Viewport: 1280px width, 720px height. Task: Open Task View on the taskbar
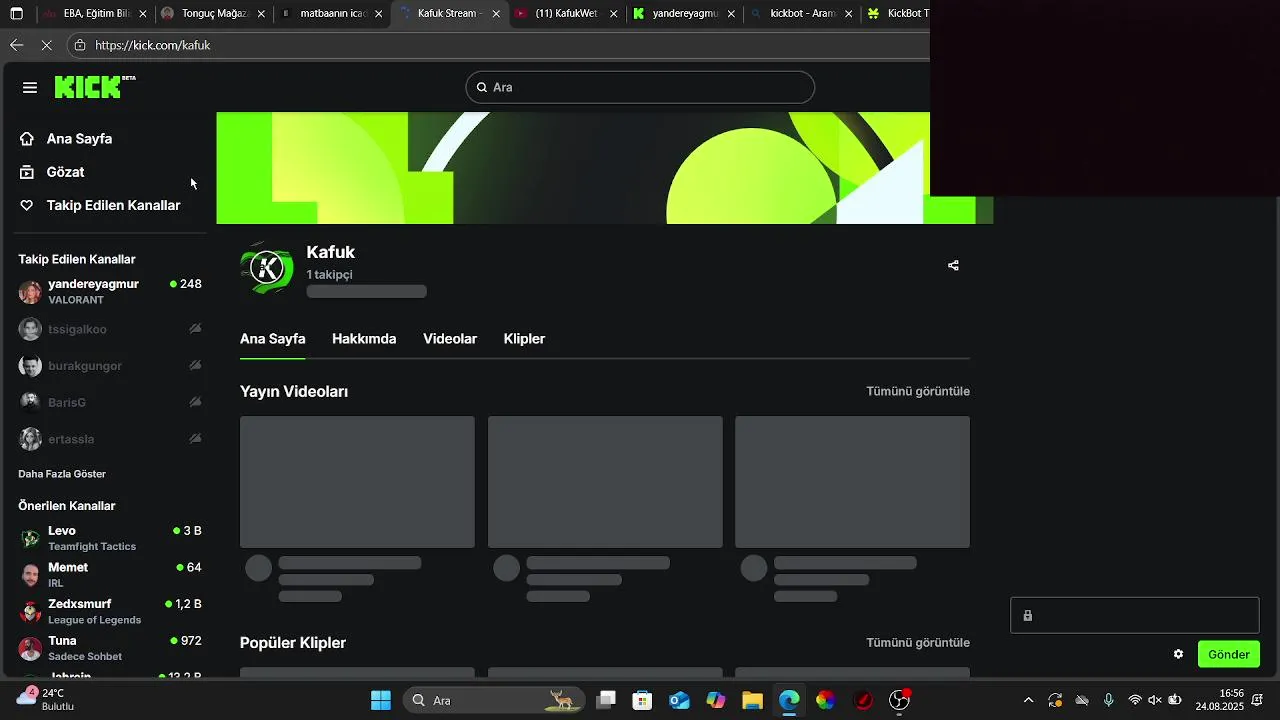[606, 700]
